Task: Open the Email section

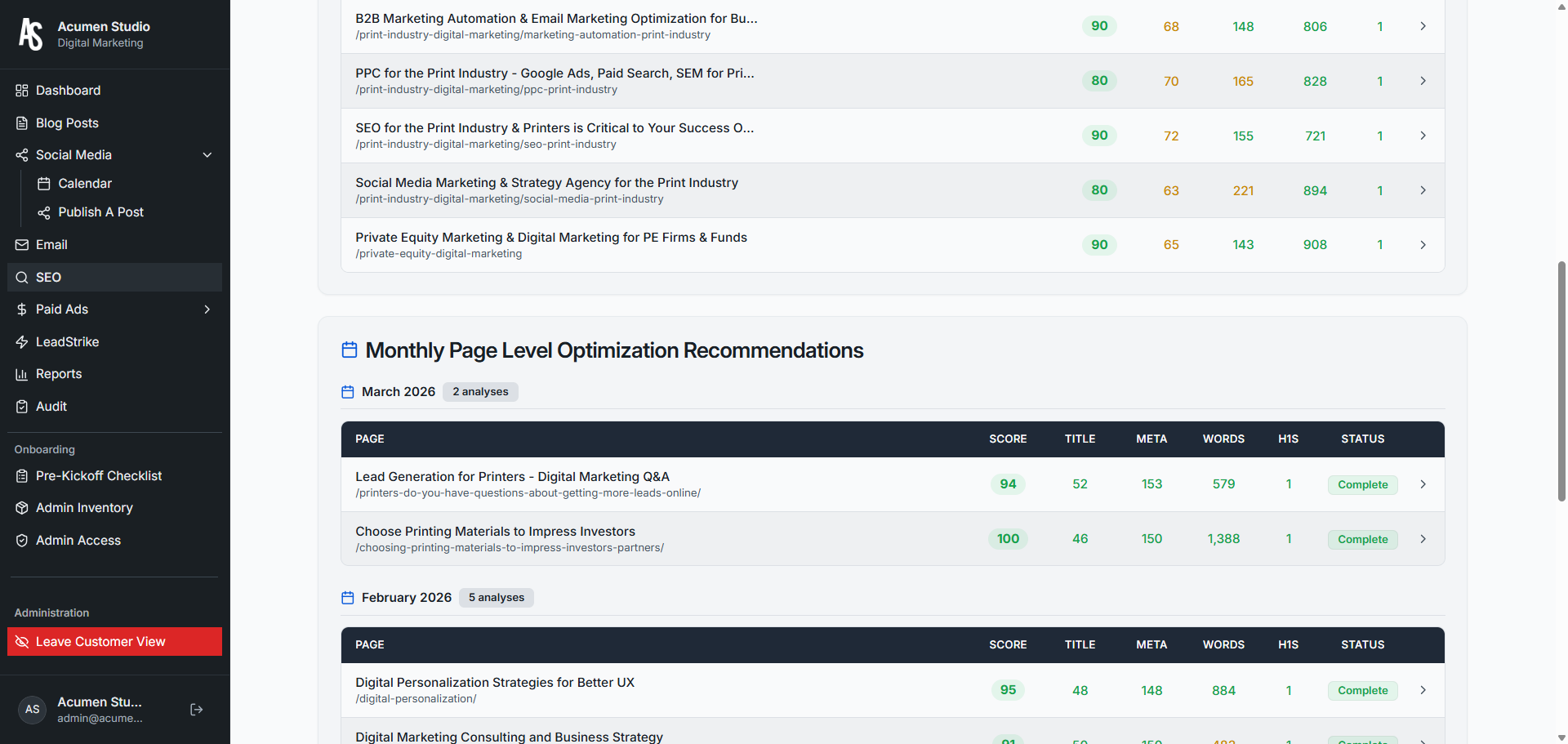Action: tap(114, 245)
